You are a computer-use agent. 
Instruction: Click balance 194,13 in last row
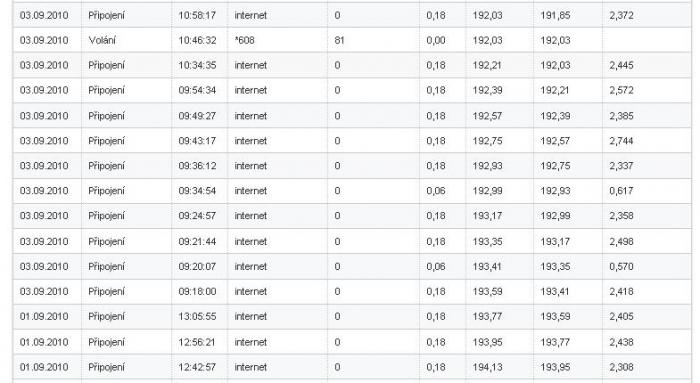pos(487,367)
